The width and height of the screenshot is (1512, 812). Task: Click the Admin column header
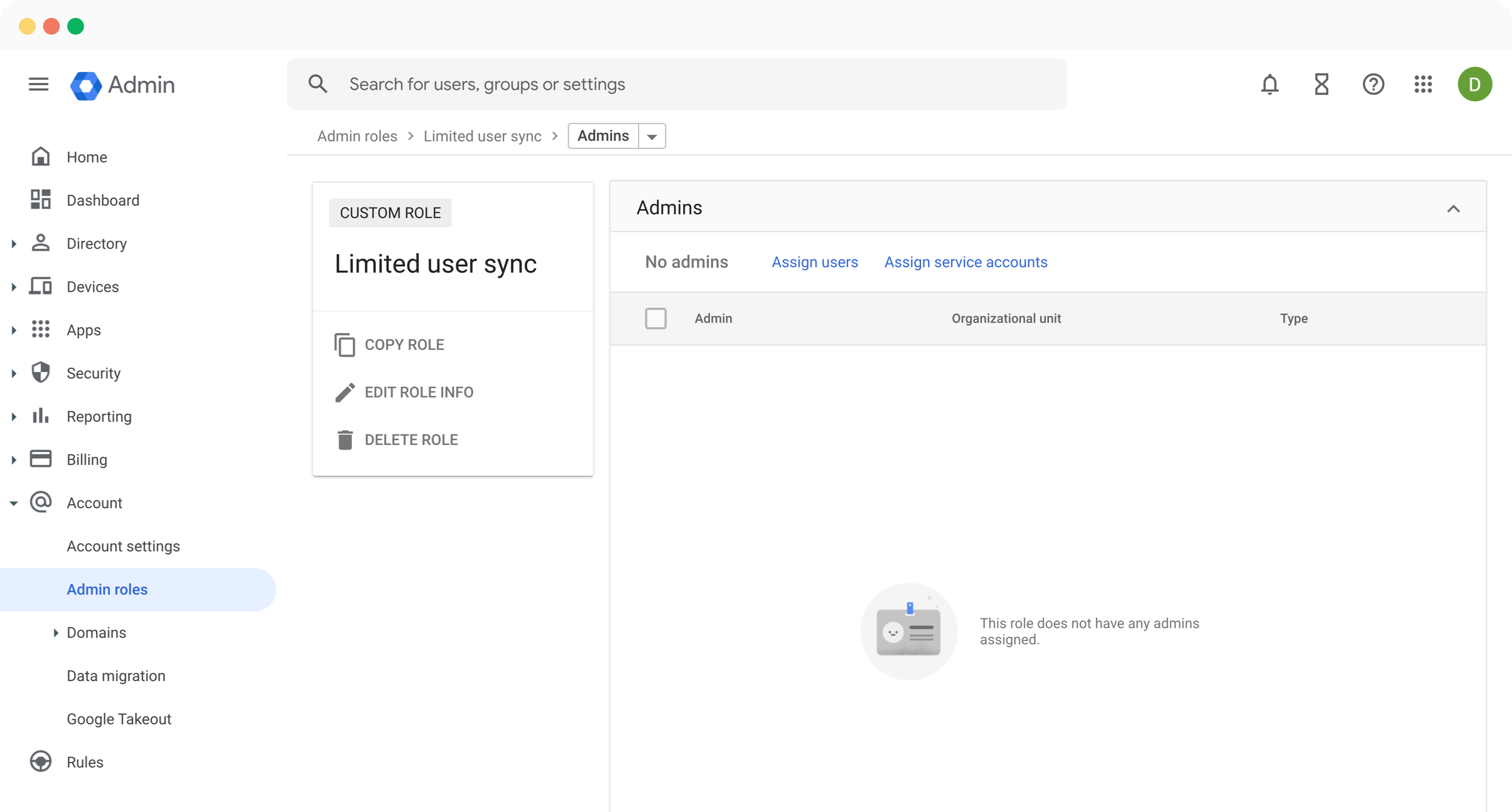point(713,318)
